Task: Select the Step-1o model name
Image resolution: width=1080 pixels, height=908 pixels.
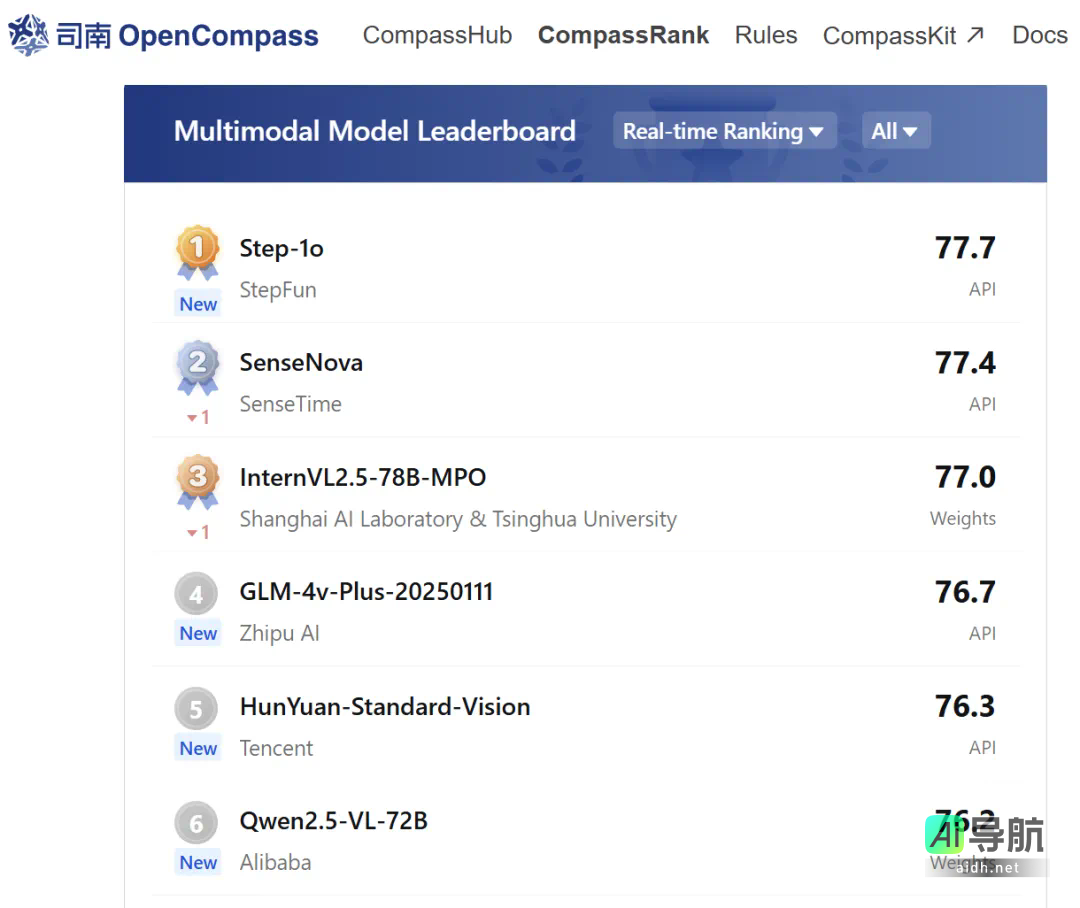Action: [281, 248]
